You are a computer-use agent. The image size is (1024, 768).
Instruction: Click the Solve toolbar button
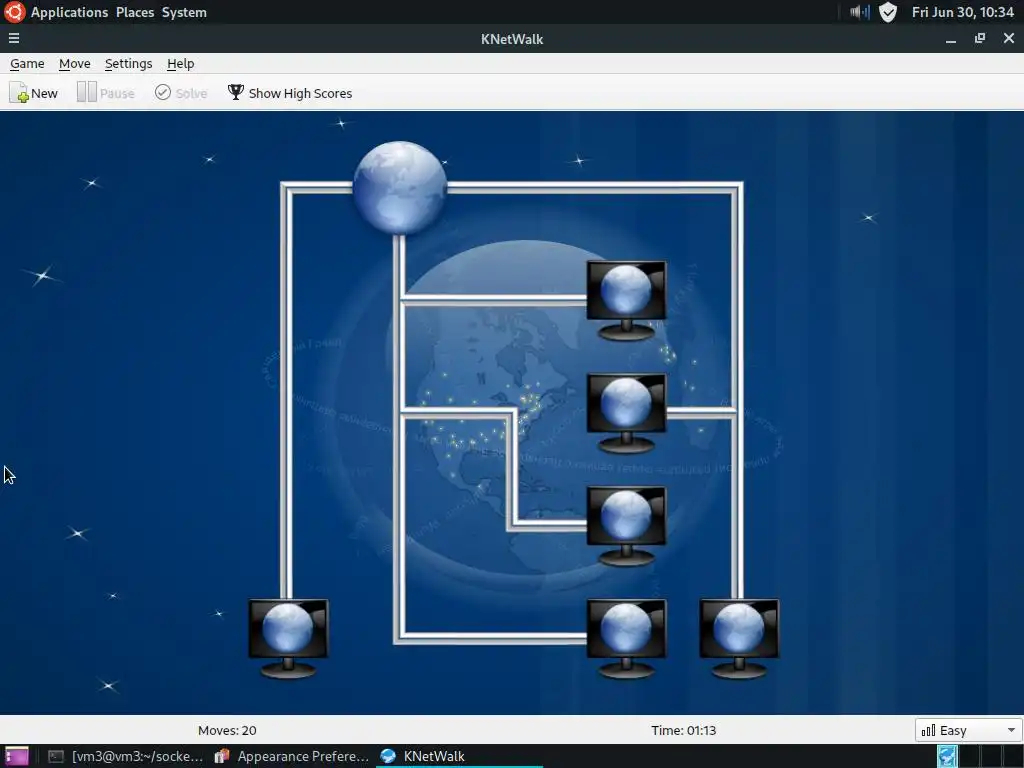click(x=181, y=93)
